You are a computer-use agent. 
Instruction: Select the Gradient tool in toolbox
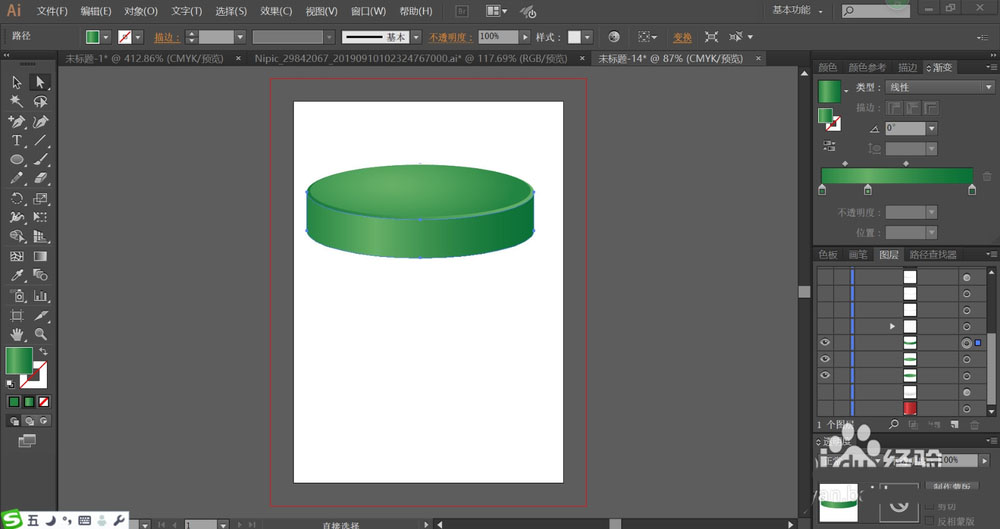pos(40,257)
